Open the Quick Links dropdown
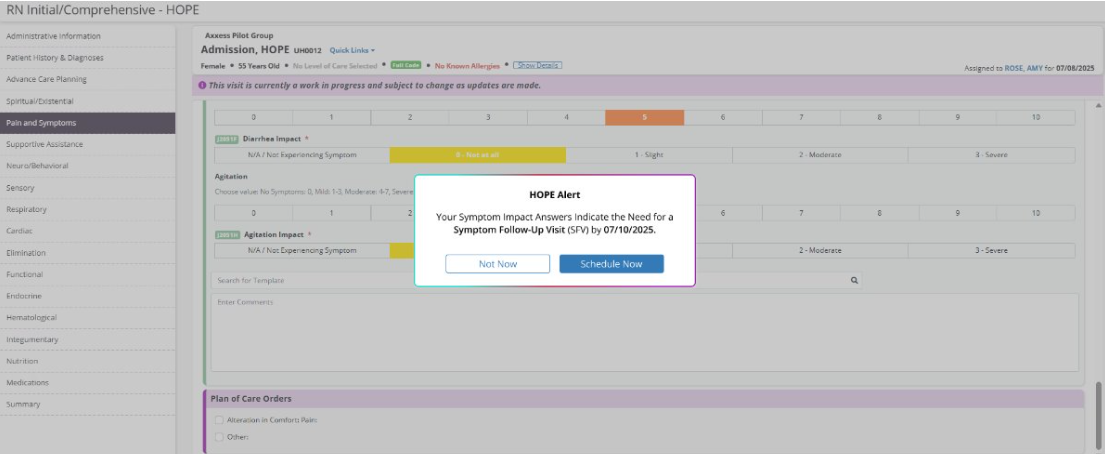The image size is (1105, 454). [352, 50]
